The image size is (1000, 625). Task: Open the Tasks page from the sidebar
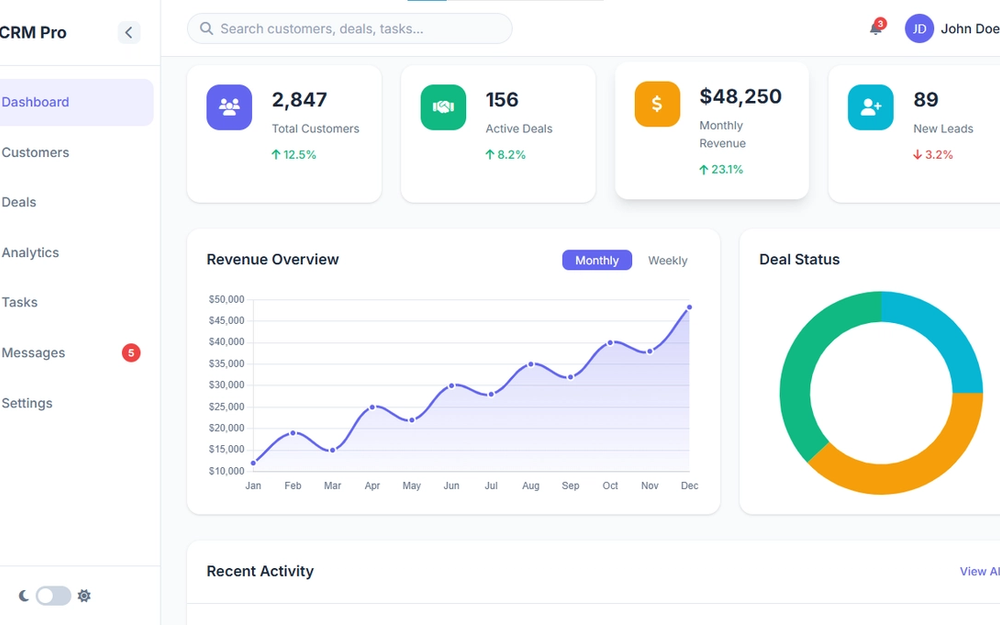pos(19,302)
